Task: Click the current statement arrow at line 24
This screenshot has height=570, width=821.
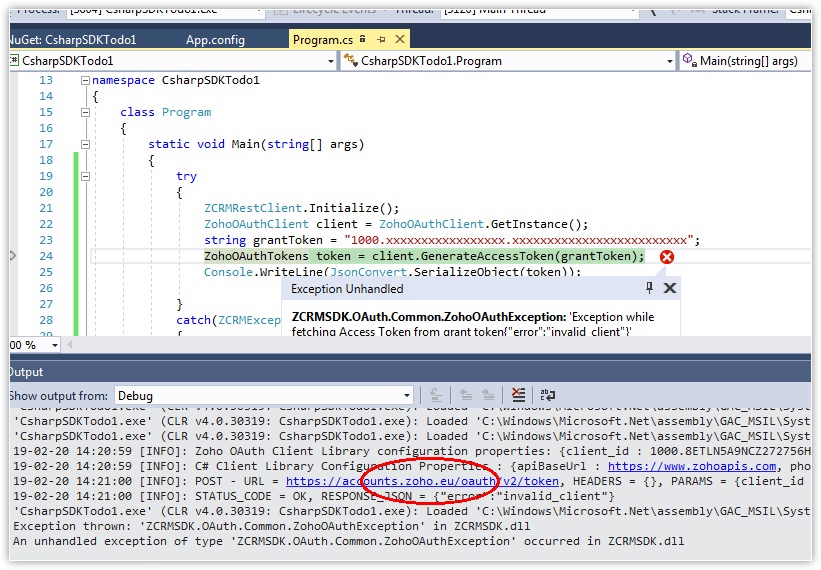Action: click(x=13, y=256)
